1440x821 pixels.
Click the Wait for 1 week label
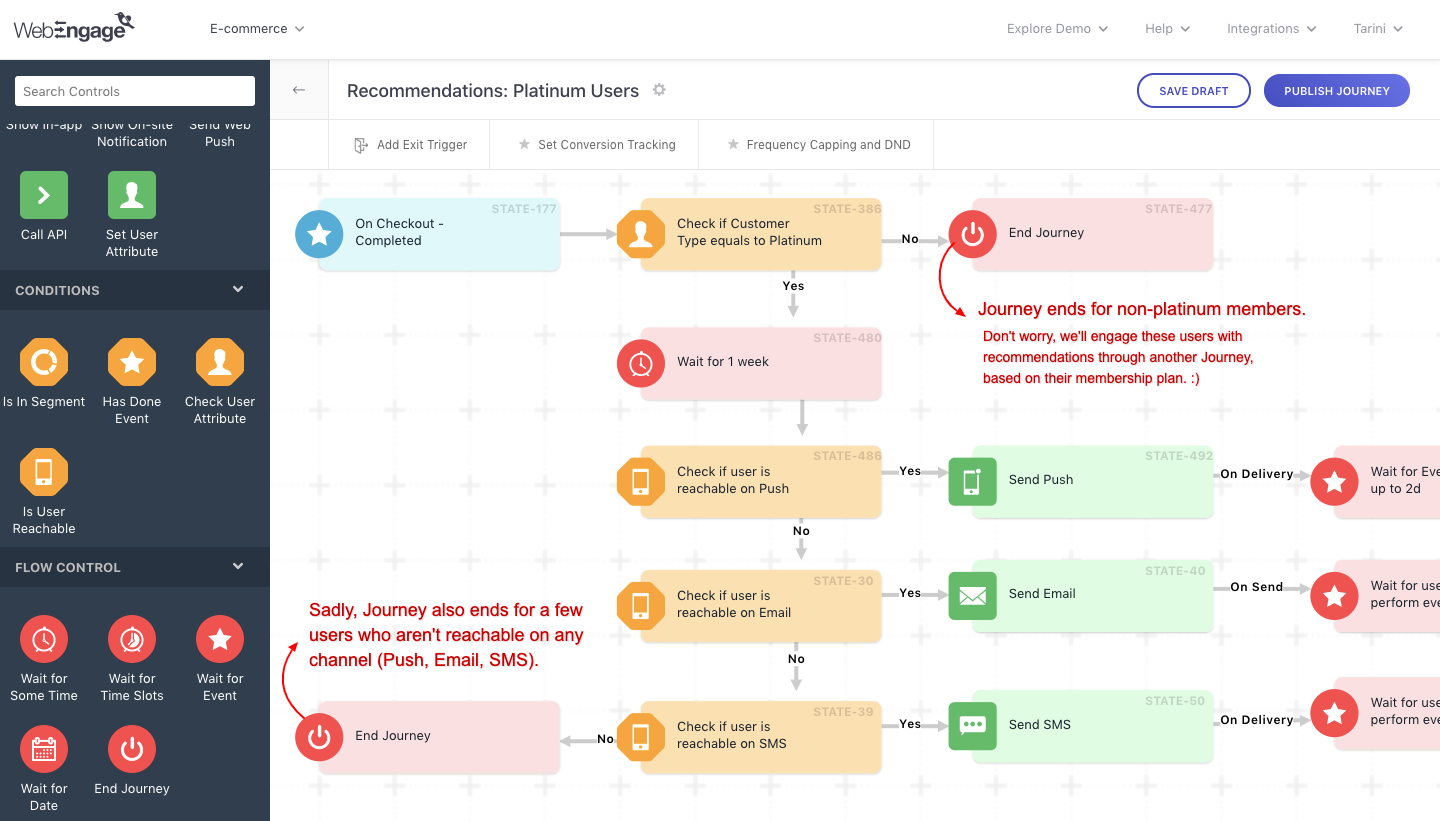point(723,362)
